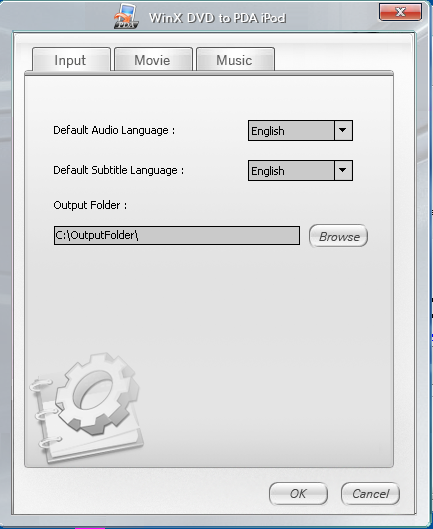433x529 pixels.
Task: Click the Cancel button
Action: [370, 494]
